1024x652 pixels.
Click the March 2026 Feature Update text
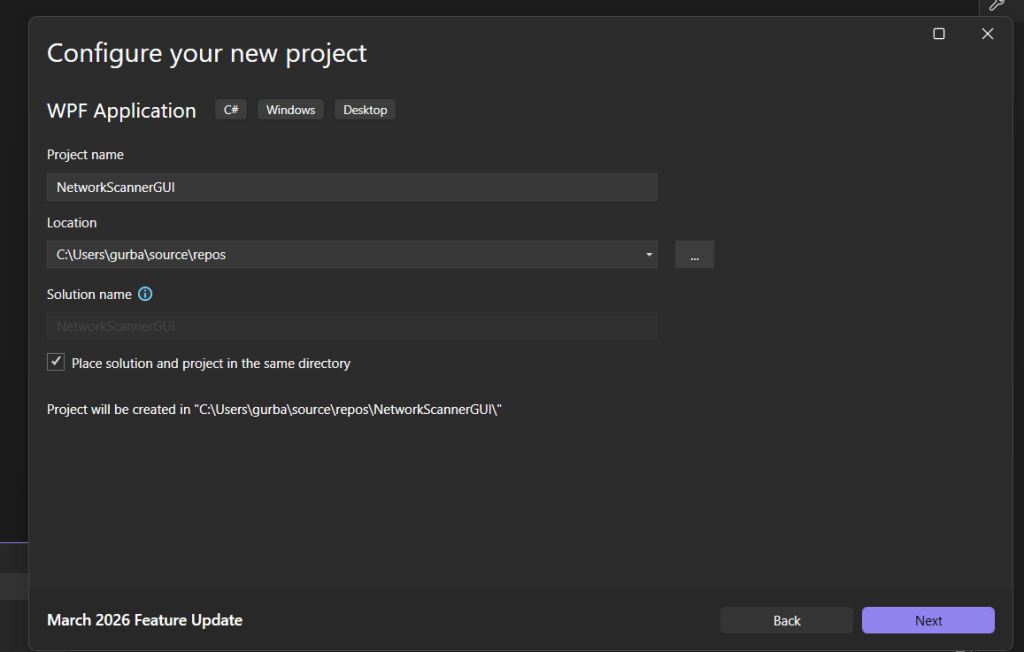[144, 620]
